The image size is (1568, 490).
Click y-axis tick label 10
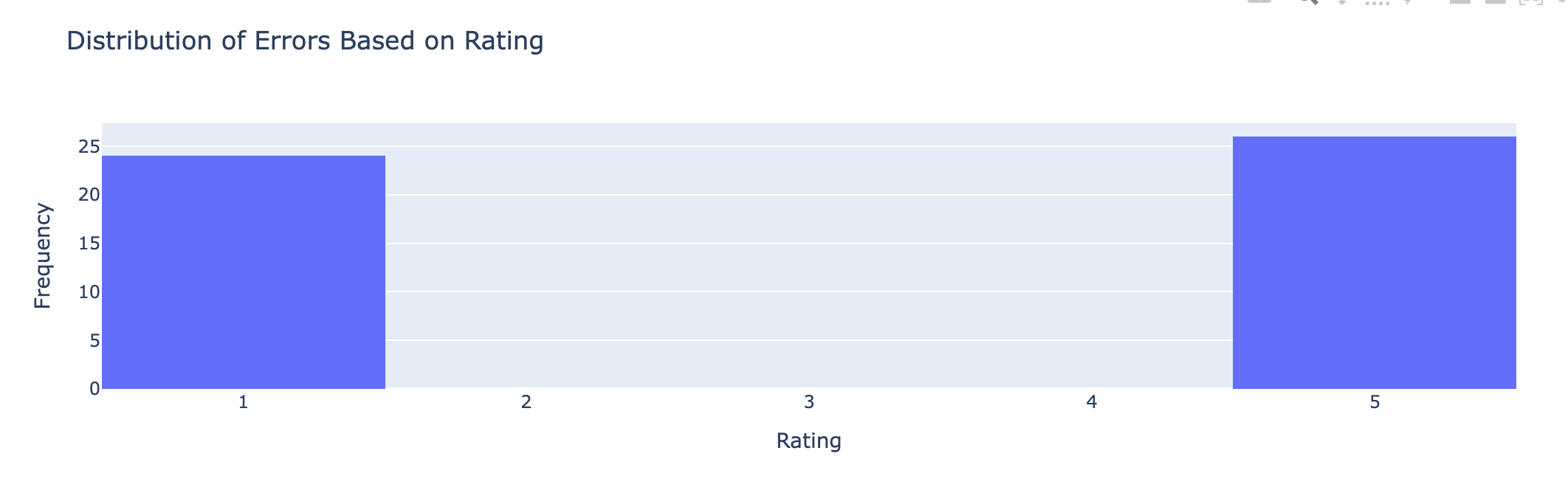coord(89,292)
